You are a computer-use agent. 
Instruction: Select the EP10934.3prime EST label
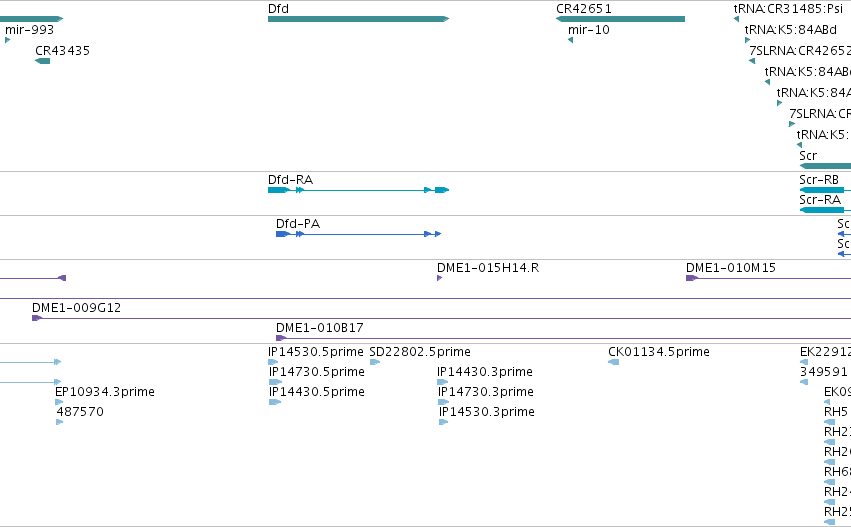[105, 392]
